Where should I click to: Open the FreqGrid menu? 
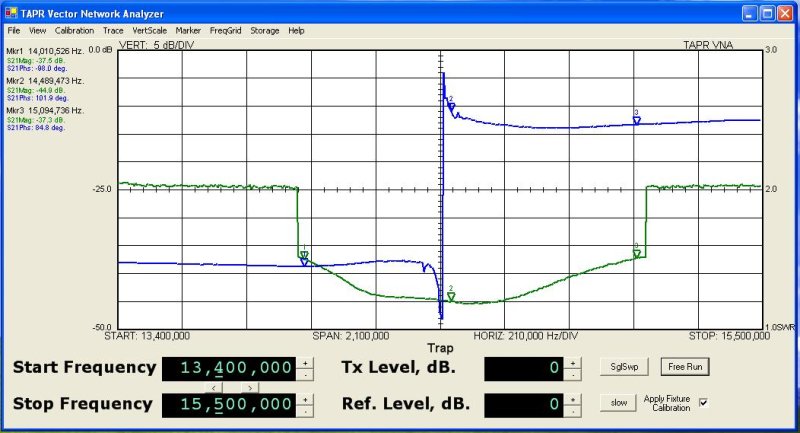(x=226, y=31)
